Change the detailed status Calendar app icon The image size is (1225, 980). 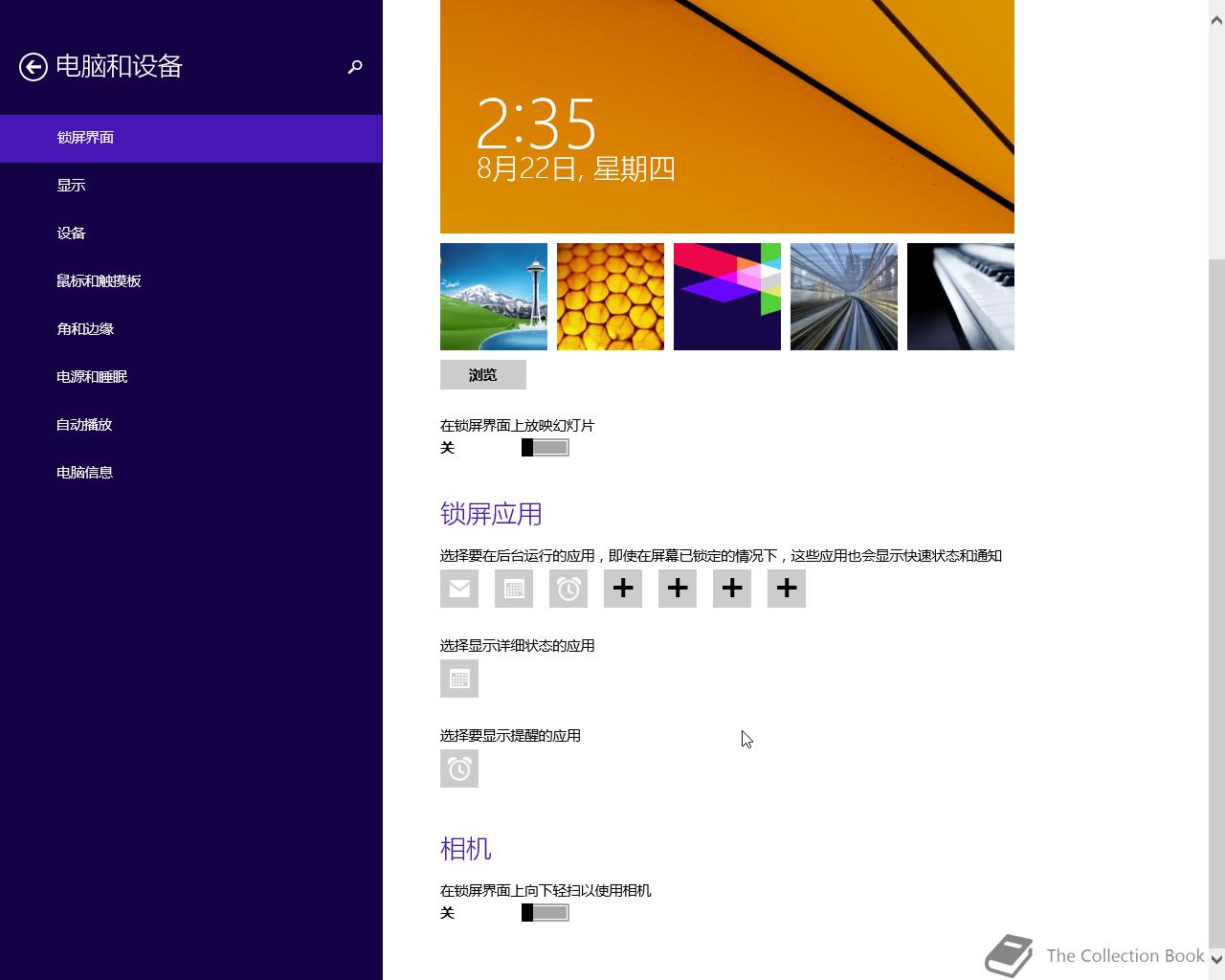(459, 679)
